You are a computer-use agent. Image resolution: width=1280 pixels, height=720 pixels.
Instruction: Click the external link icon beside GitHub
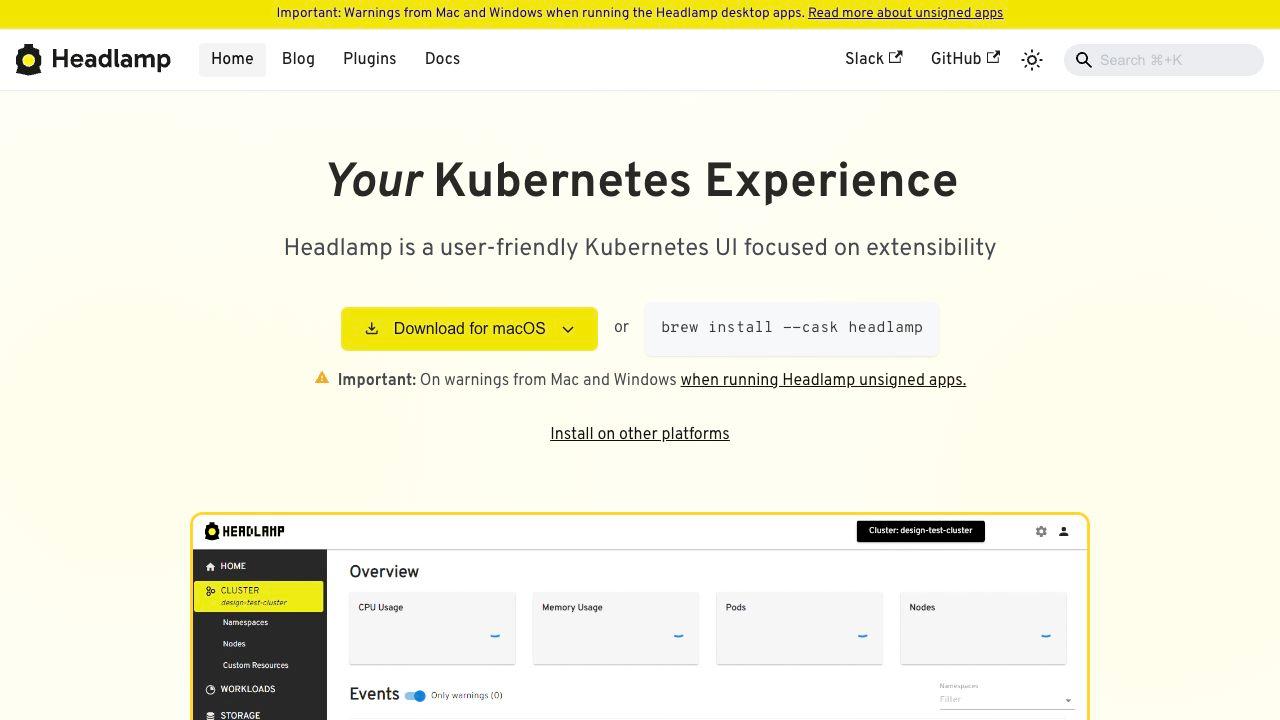tap(993, 57)
